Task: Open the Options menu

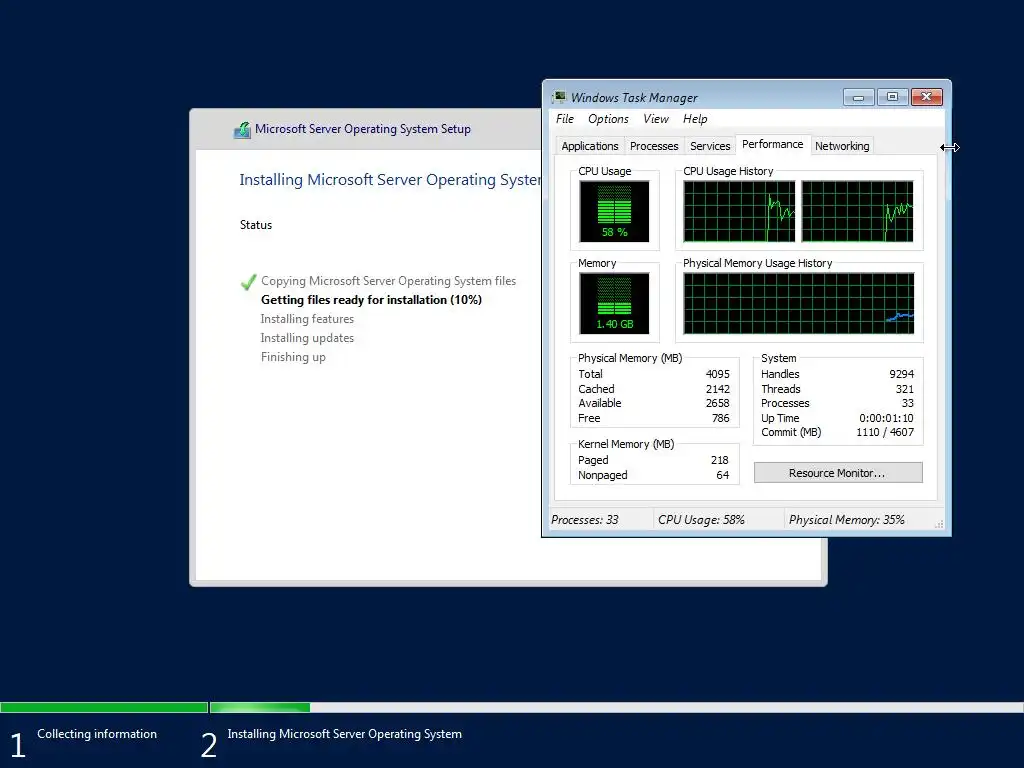Action: pyautogui.click(x=608, y=119)
